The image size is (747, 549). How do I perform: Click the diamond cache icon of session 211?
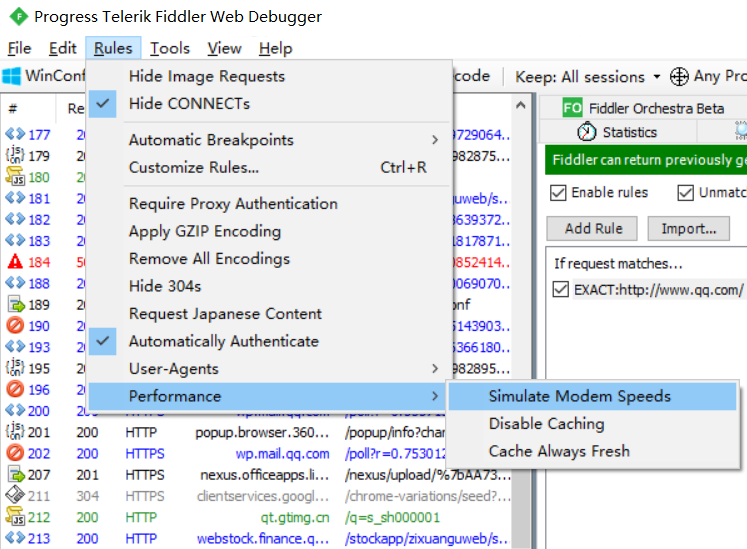(15, 495)
